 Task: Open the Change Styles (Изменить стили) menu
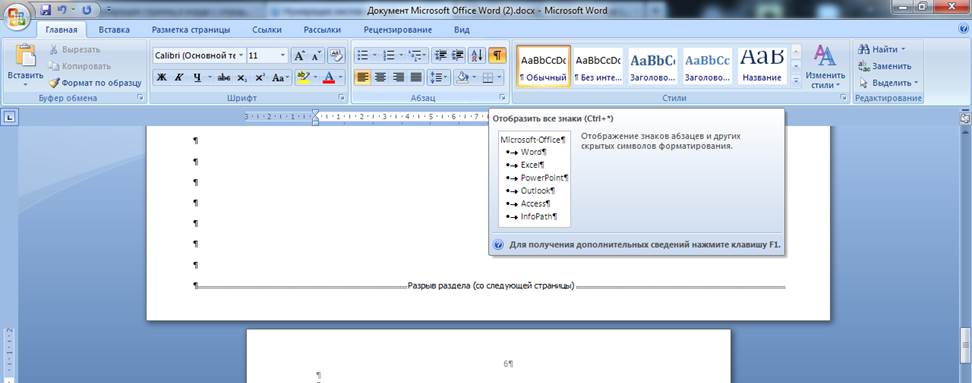coord(824,67)
